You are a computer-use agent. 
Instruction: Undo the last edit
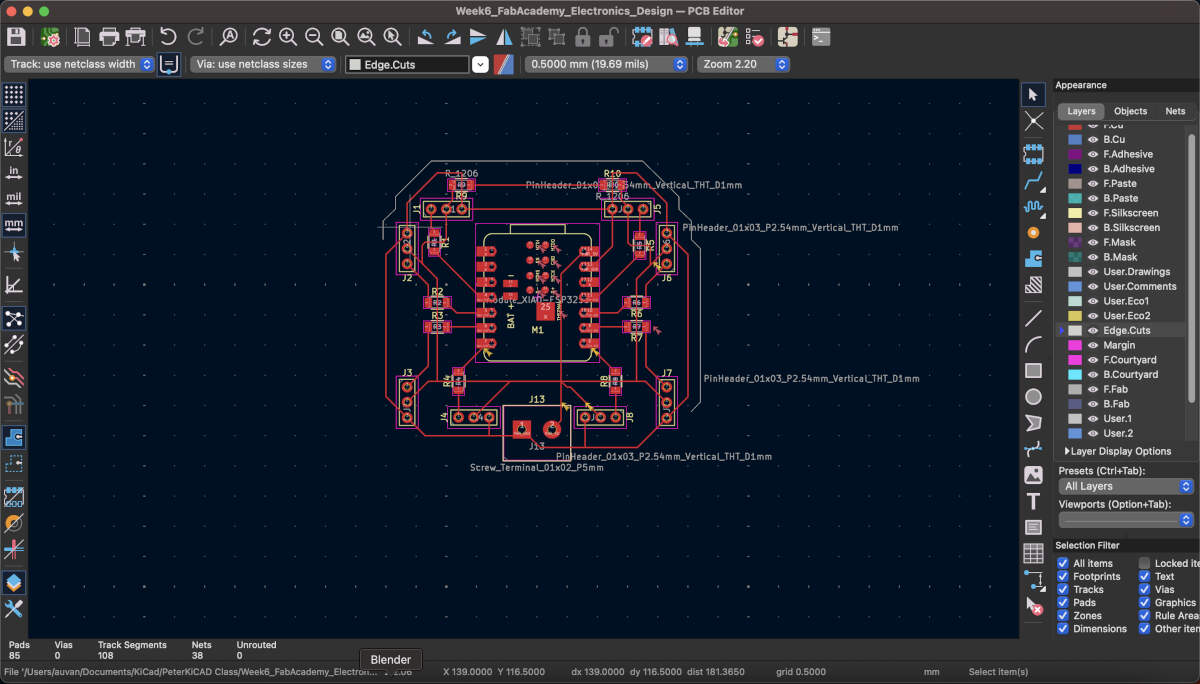tap(168, 37)
